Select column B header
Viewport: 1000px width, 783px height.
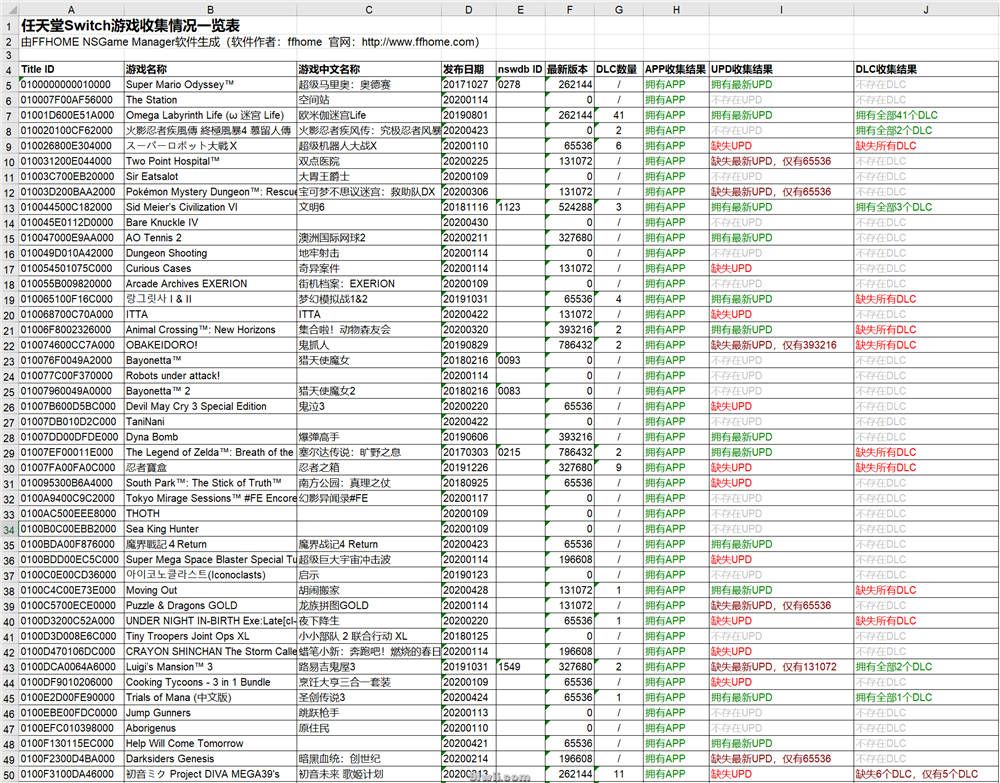[210, 10]
